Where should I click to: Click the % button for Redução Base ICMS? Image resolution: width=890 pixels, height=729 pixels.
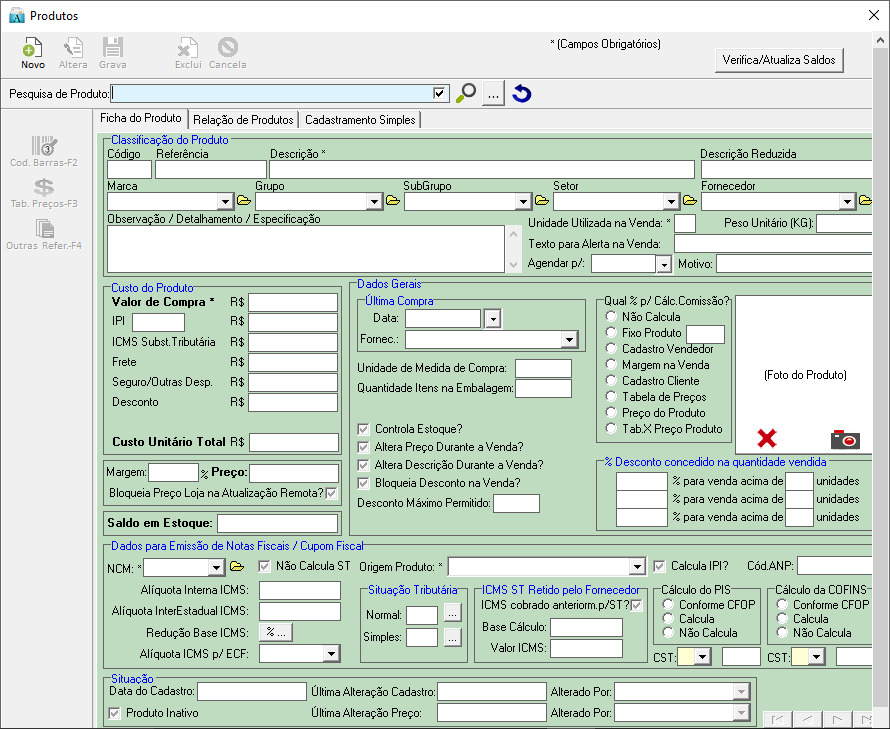tap(274, 632)
